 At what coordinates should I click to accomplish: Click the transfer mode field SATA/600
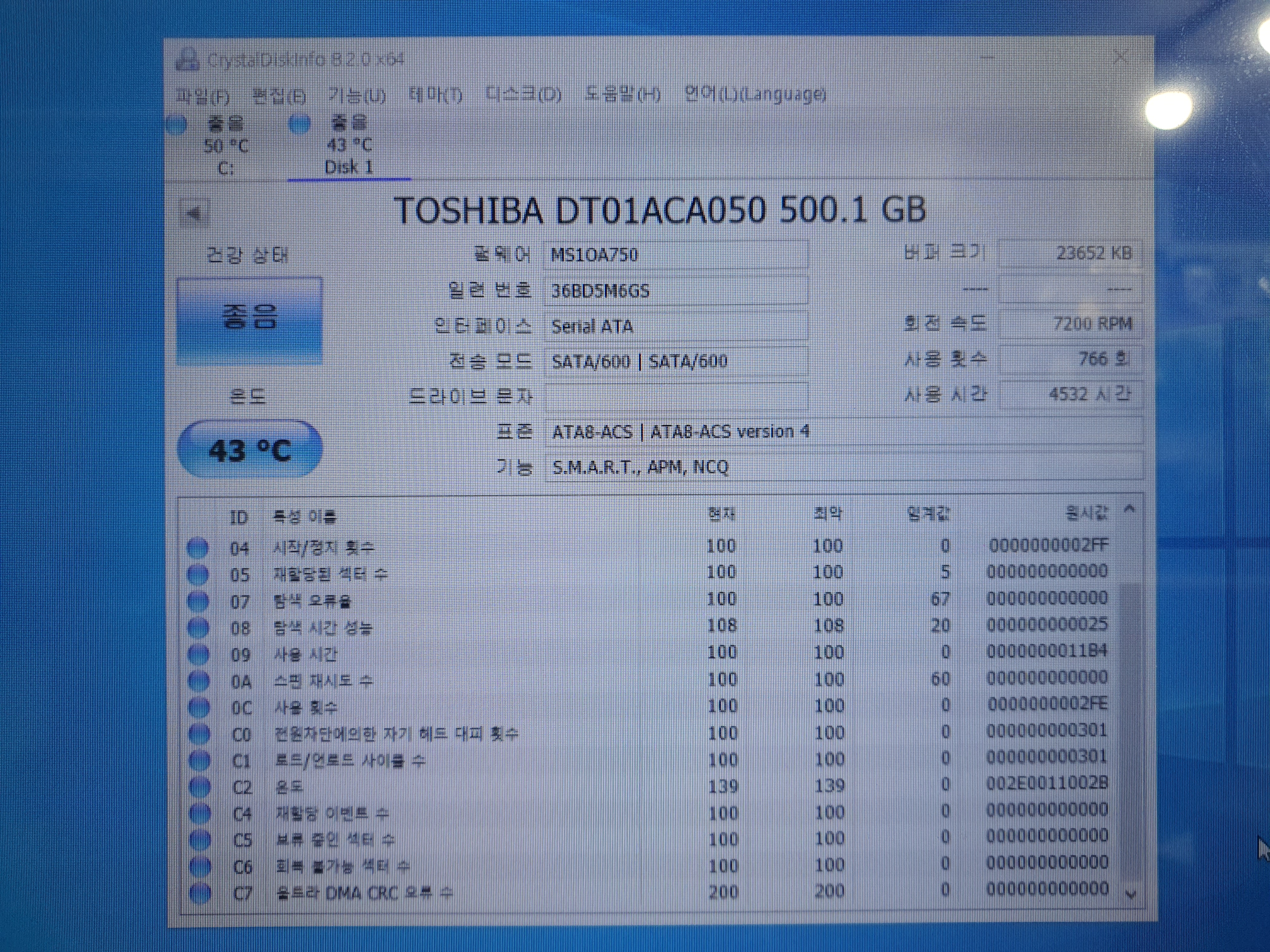(676, 361)
